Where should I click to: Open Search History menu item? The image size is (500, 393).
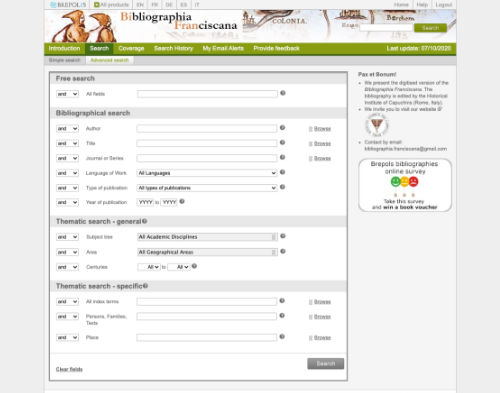[x=173, y=49]
